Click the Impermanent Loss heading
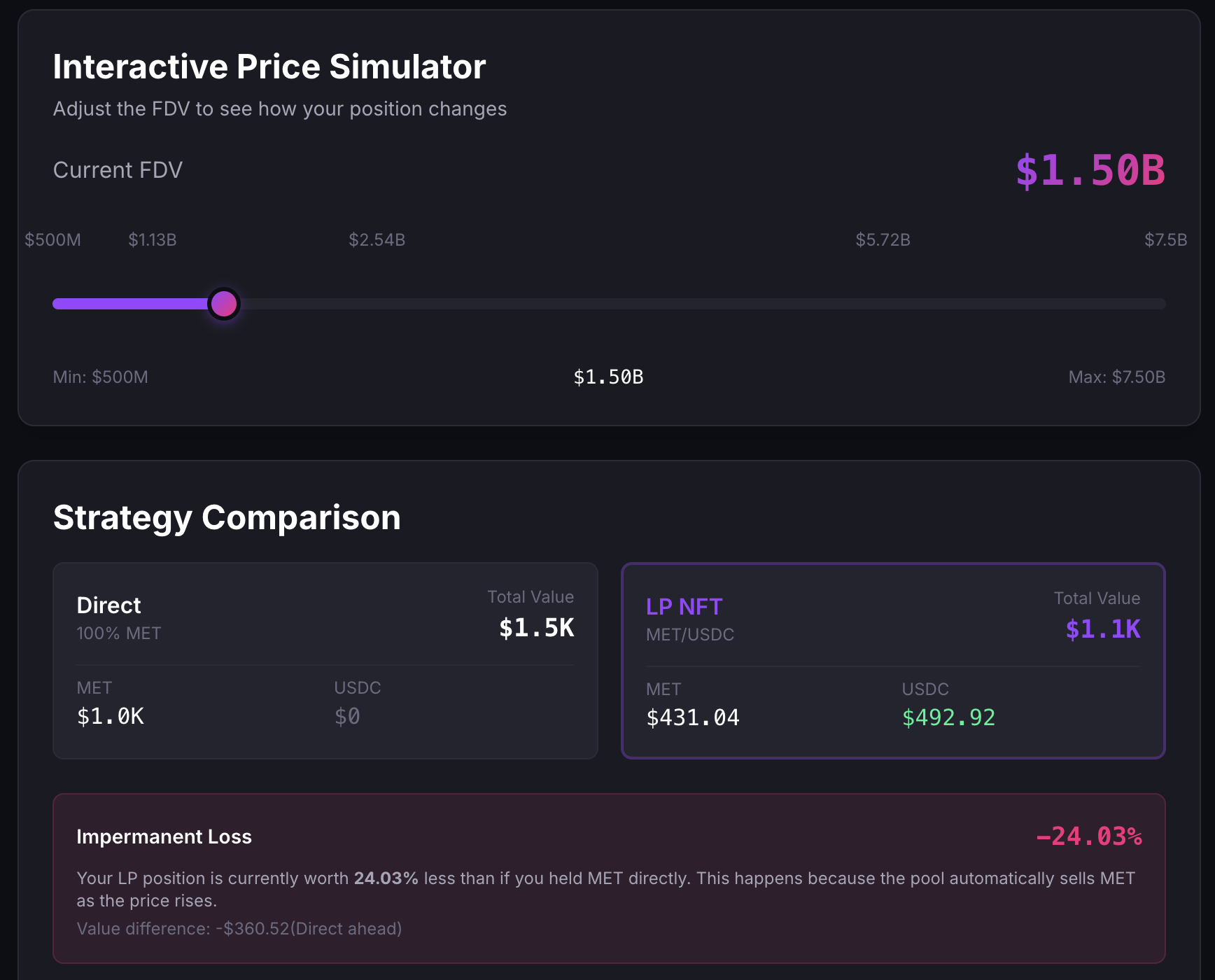The width and height of the screenshot is (1215, 980). pyautogui.click(x=164, y=837)
